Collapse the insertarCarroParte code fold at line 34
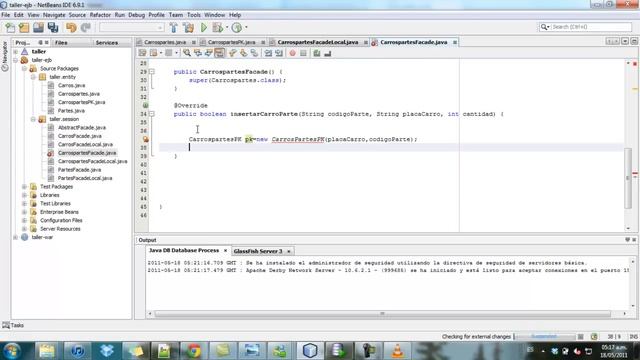This screenshot has width=640, height=360. coord(152,114)
